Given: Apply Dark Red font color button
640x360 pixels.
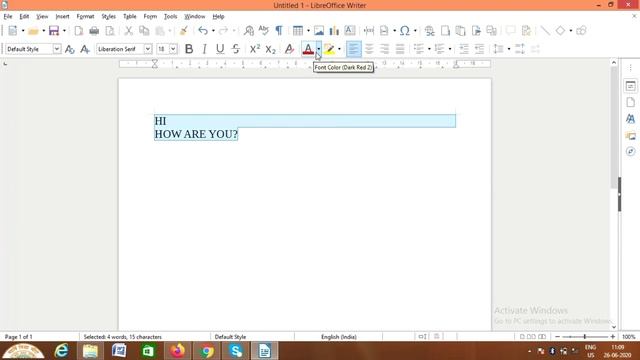Looking at the screenshot, I should 308,49.
